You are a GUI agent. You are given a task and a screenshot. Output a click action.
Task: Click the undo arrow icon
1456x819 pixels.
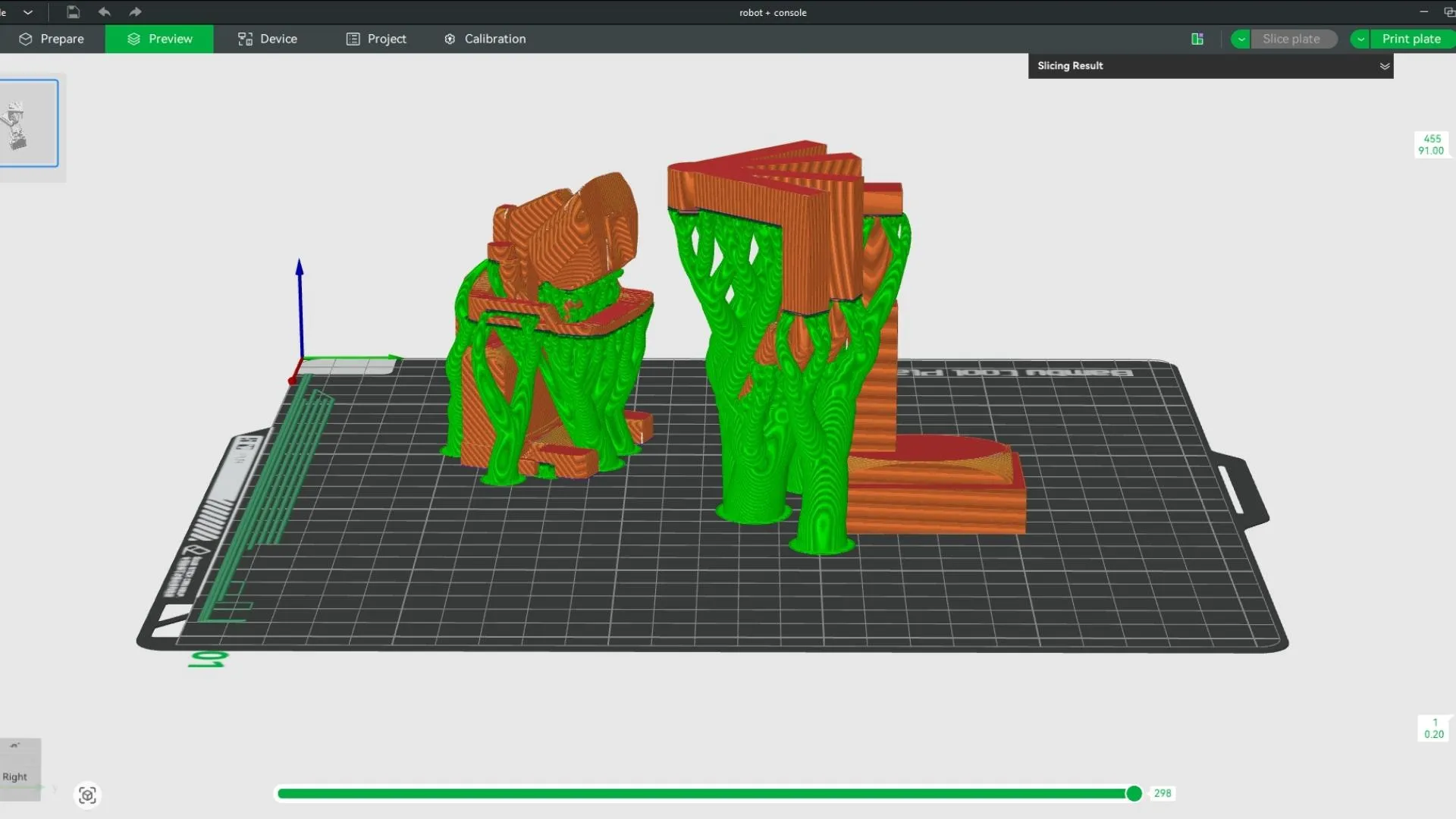point(105,12)
